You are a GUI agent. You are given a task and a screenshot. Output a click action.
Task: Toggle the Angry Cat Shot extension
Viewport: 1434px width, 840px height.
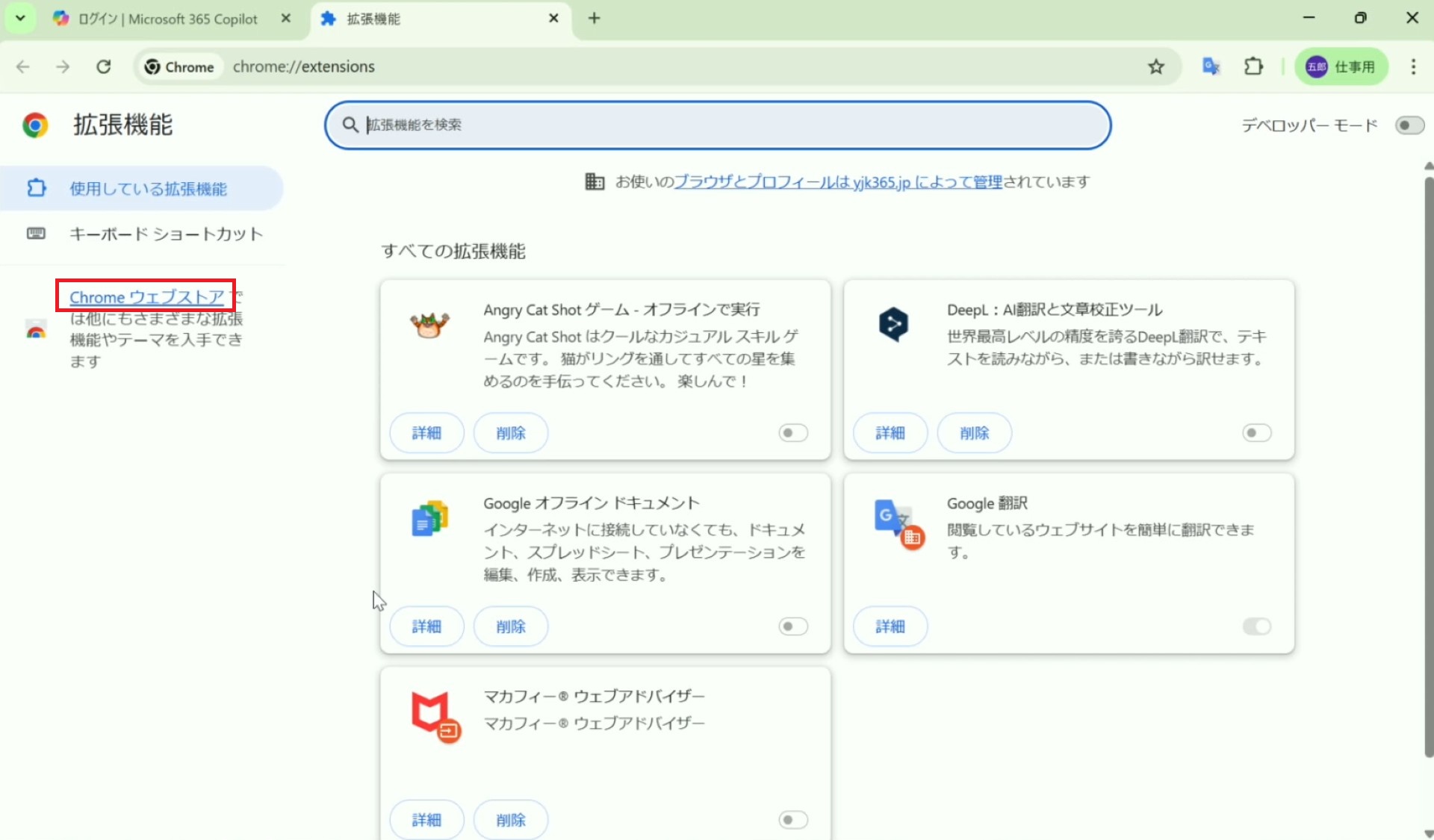point(792,433)
